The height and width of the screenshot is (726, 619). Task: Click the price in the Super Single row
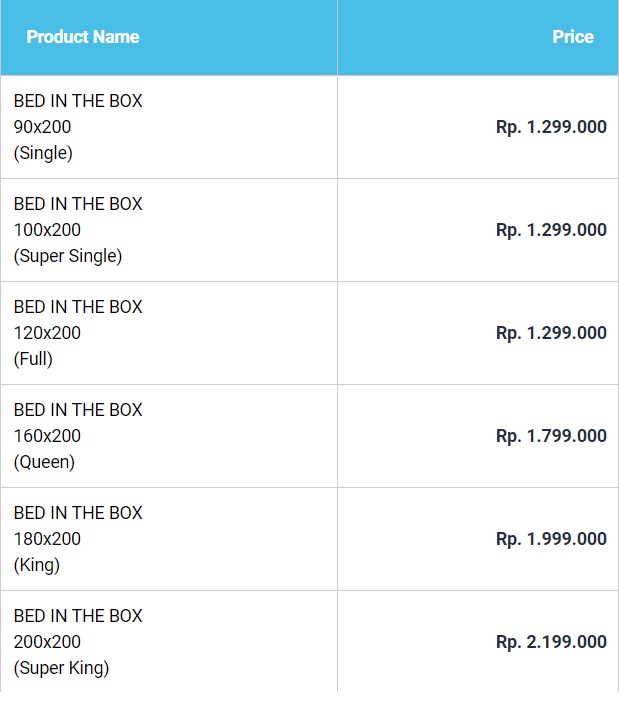551,230
